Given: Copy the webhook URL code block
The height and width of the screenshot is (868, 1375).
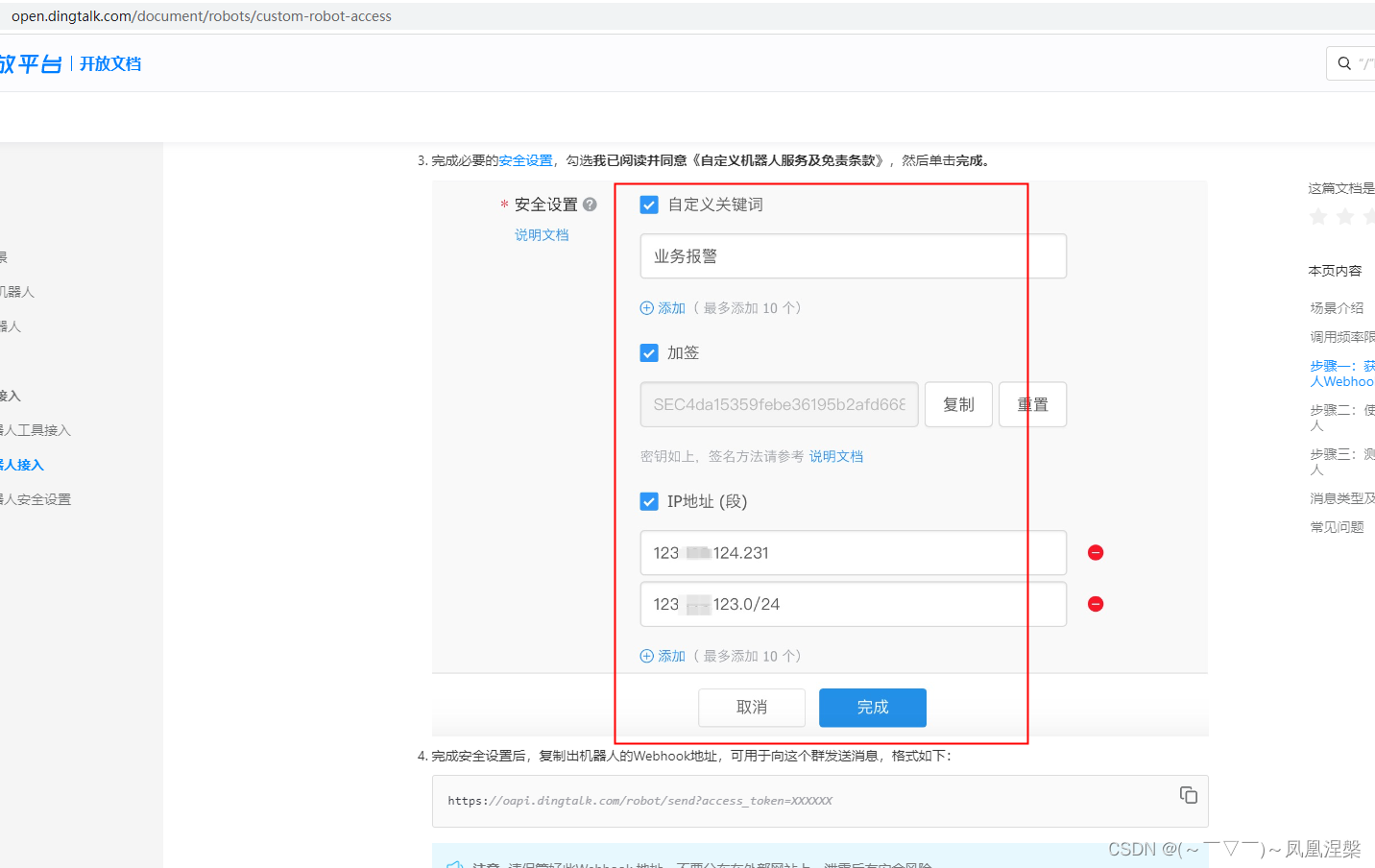Looking at the screenshot, I should 1189,795.
